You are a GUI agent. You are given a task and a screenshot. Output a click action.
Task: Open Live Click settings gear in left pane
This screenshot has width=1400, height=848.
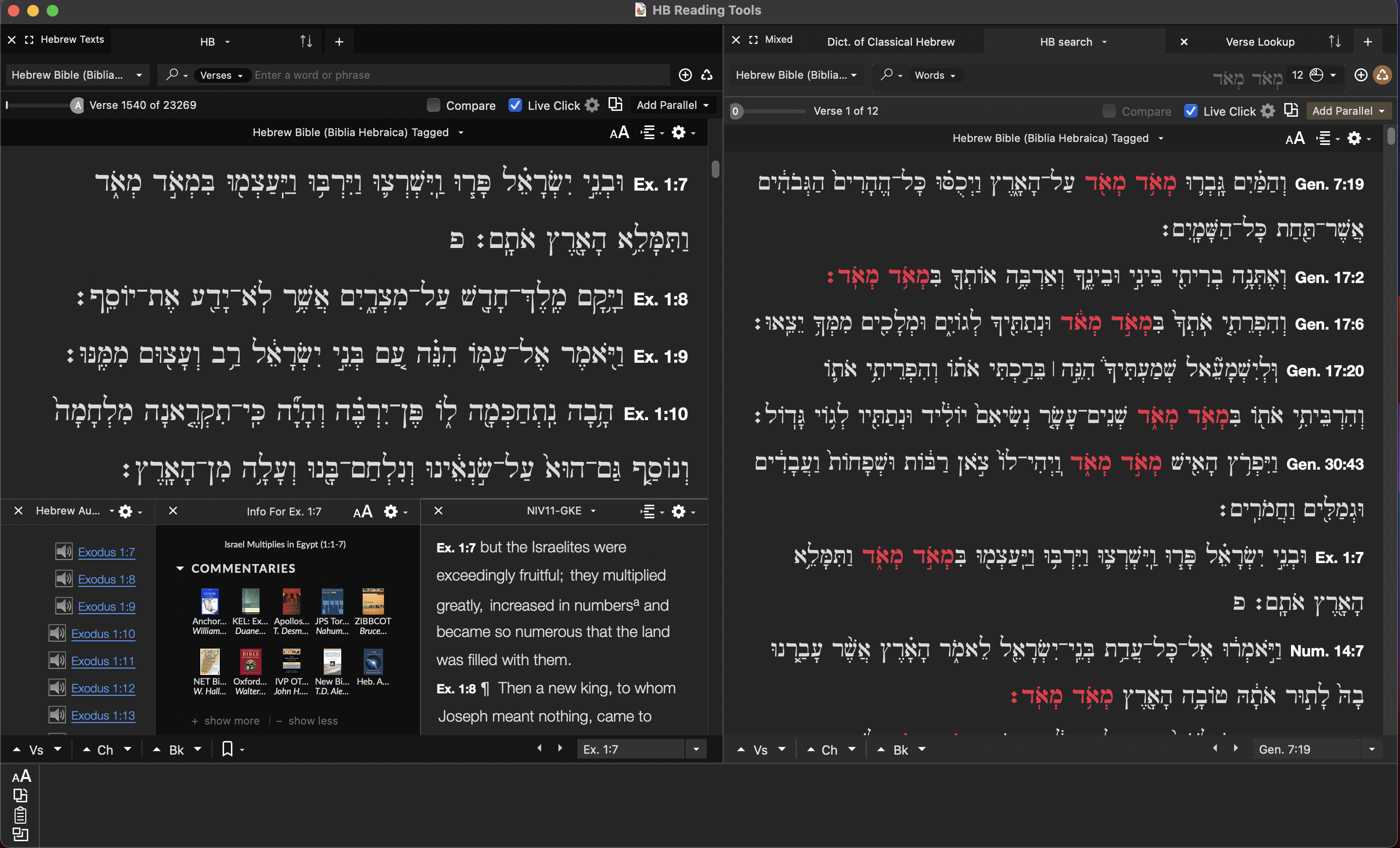click(592, 105)
